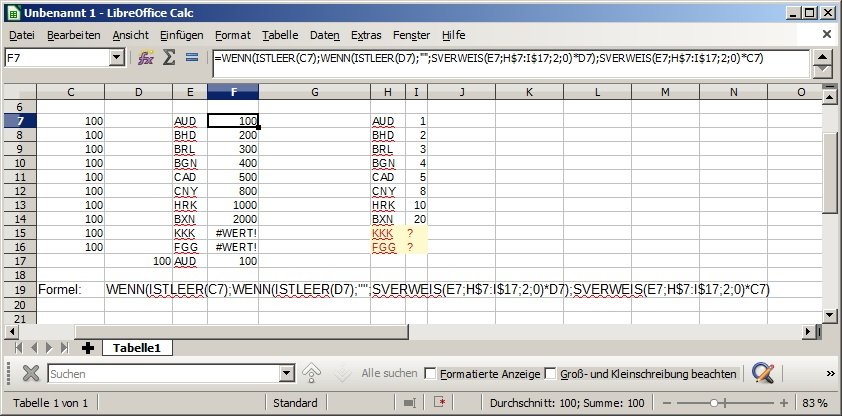
Task: Open the Hilfe menu
Action: point(454,35)
